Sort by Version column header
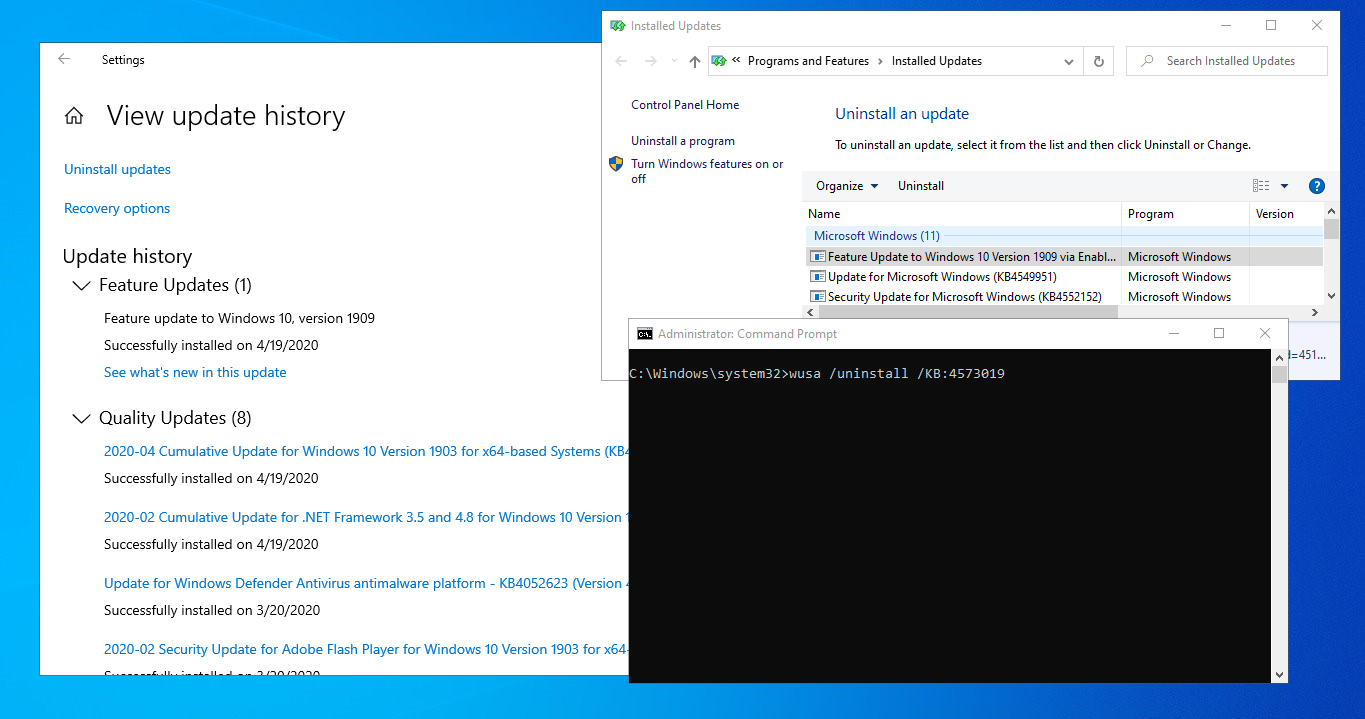The image size is (1365, 719). (1286, 214)
